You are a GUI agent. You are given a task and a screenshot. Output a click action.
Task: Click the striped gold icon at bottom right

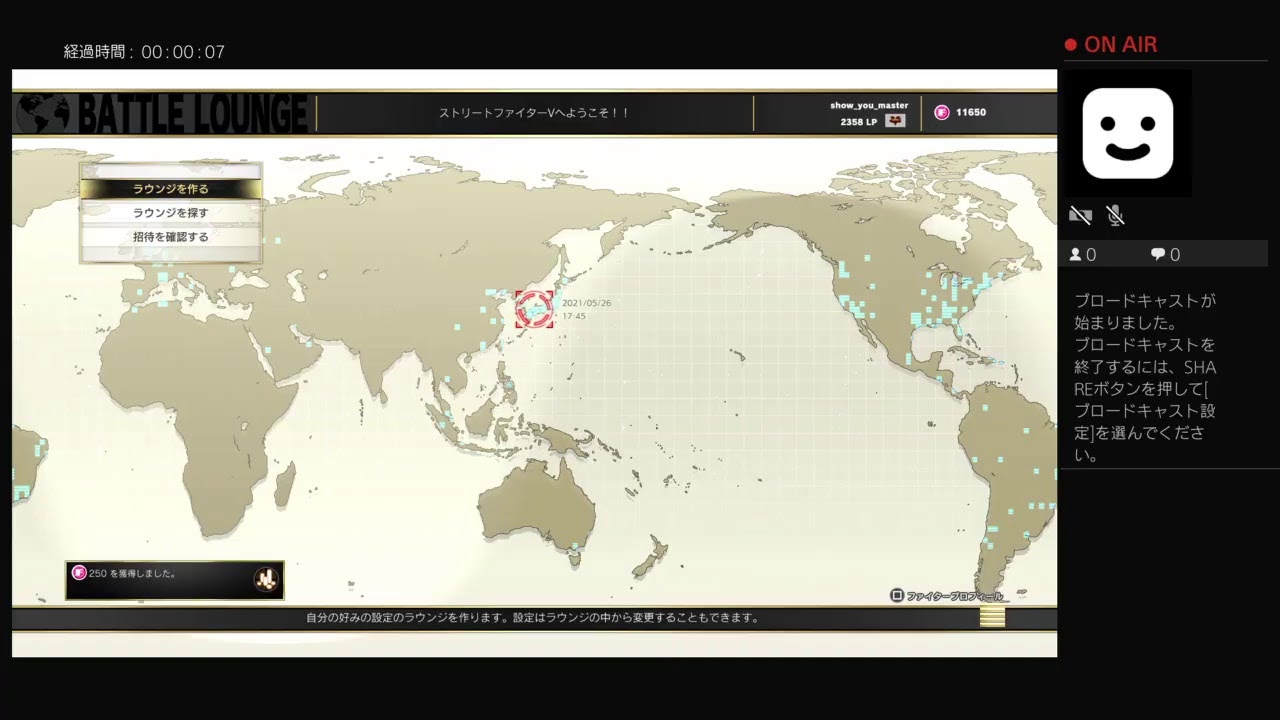pos(992,617)
